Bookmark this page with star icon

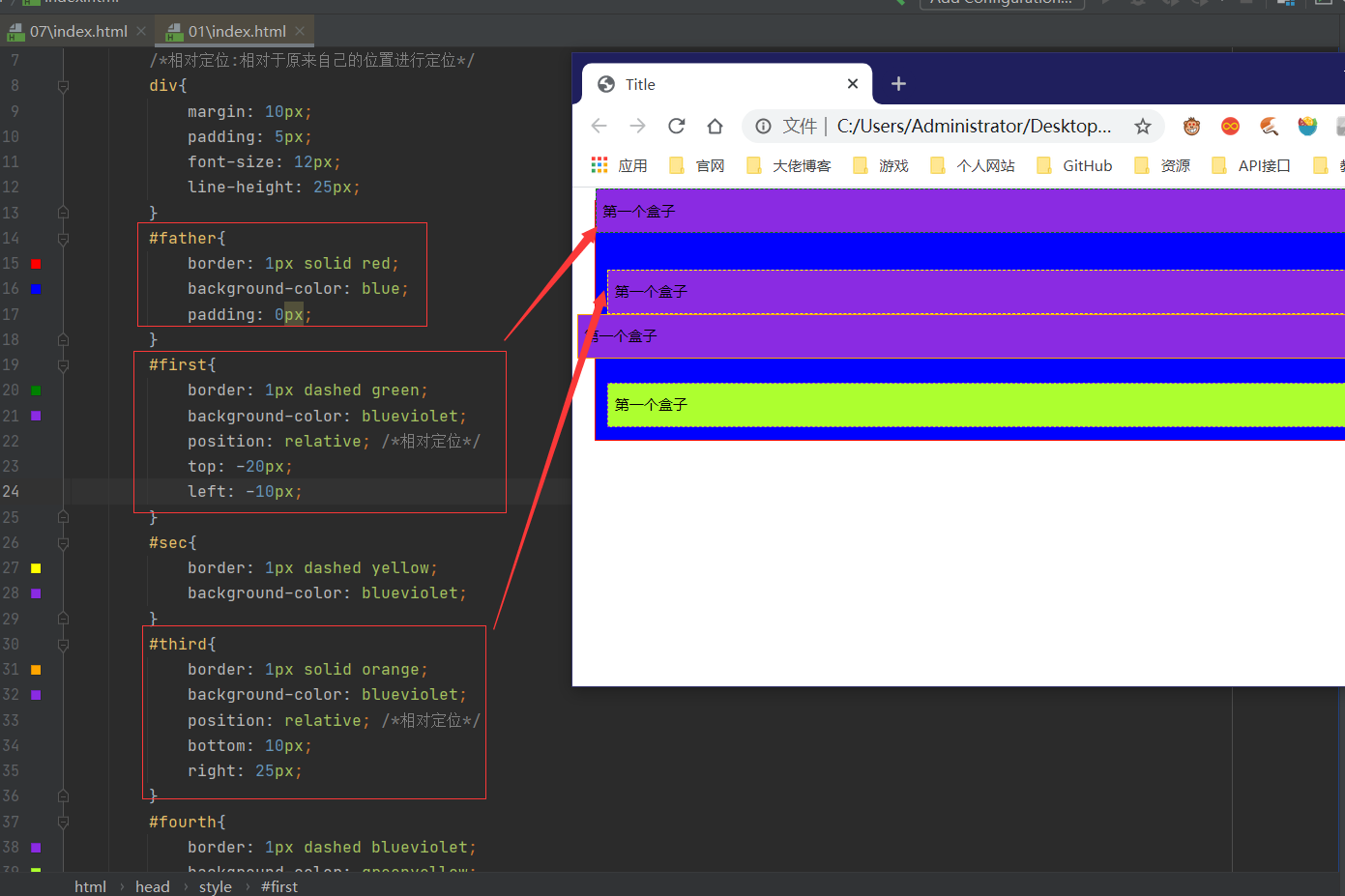[x=1143, y=126]
